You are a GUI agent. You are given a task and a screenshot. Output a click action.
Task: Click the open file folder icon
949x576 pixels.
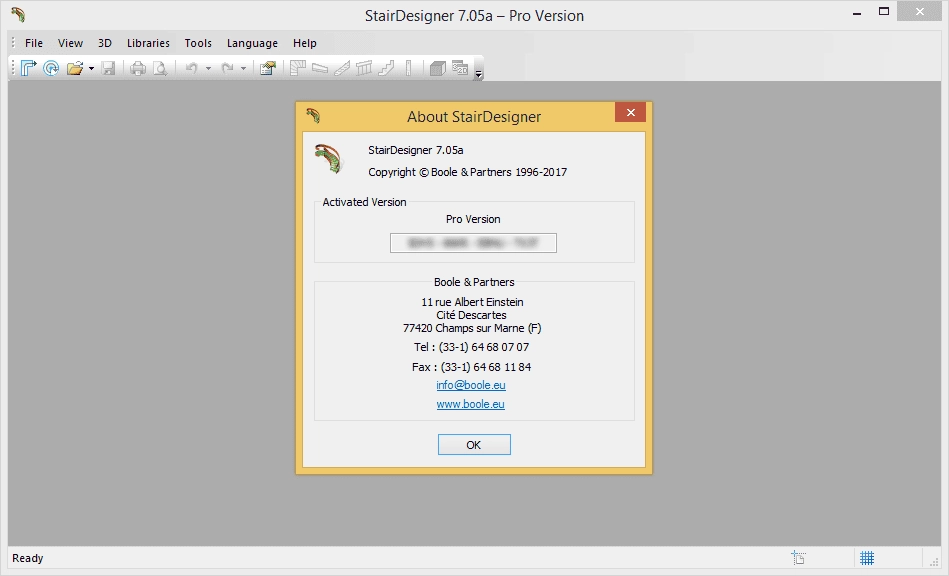coord(75,68)
